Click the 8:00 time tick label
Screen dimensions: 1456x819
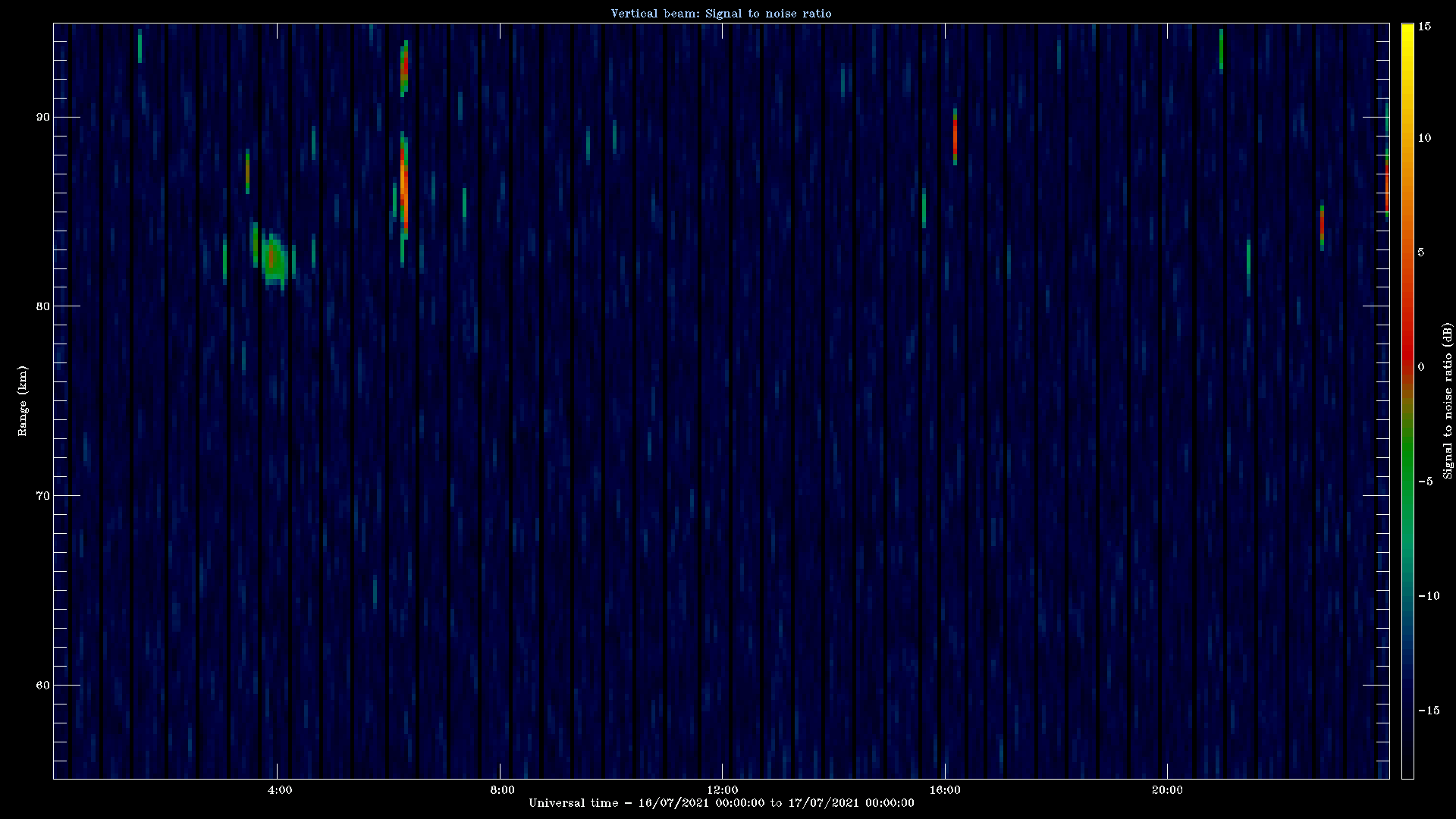tap(502, 790)
